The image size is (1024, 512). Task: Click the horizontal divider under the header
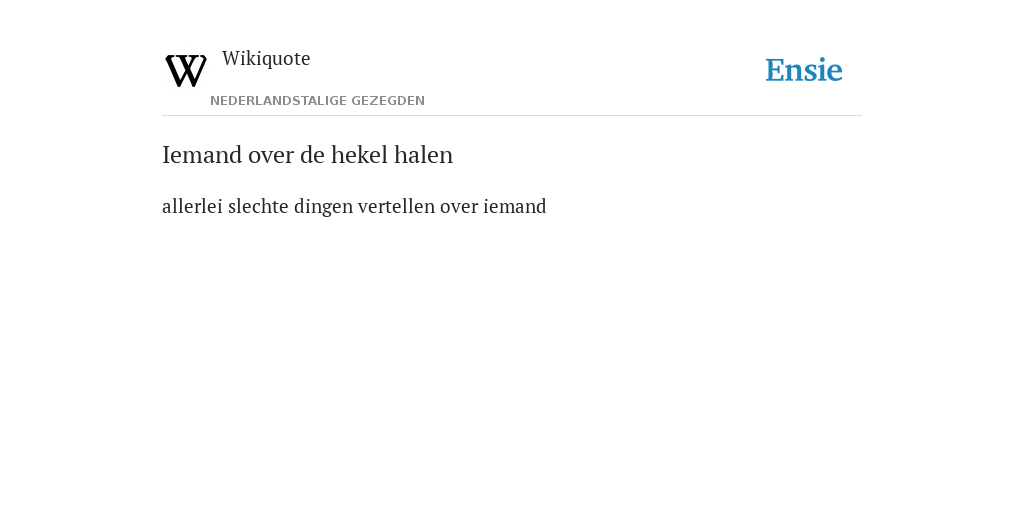coord(512,116)
